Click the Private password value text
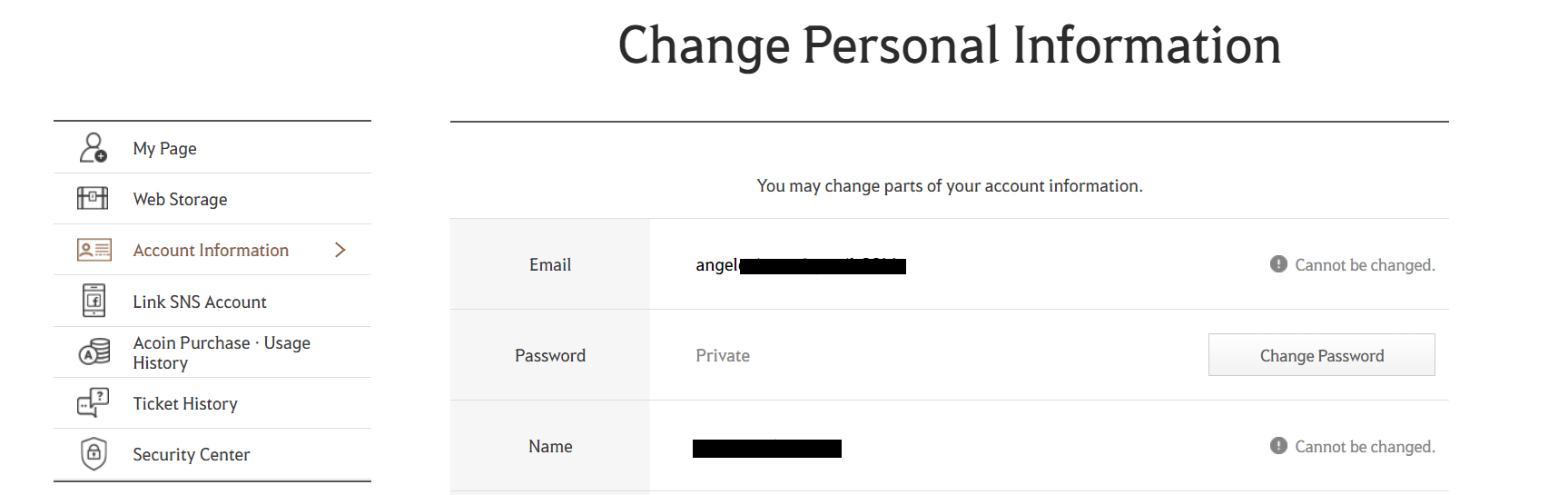This screenshot has height=495, width=1568. tap(723, 356)
